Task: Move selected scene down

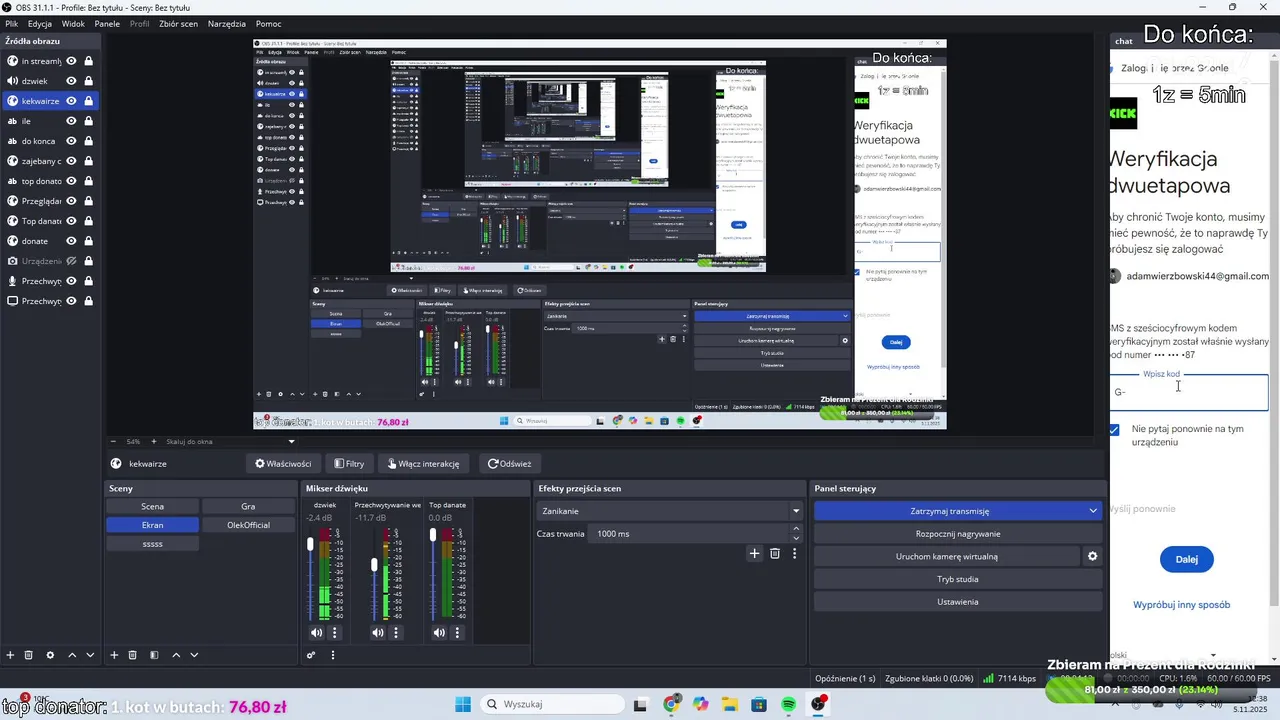Action: [x=194, y=655]
